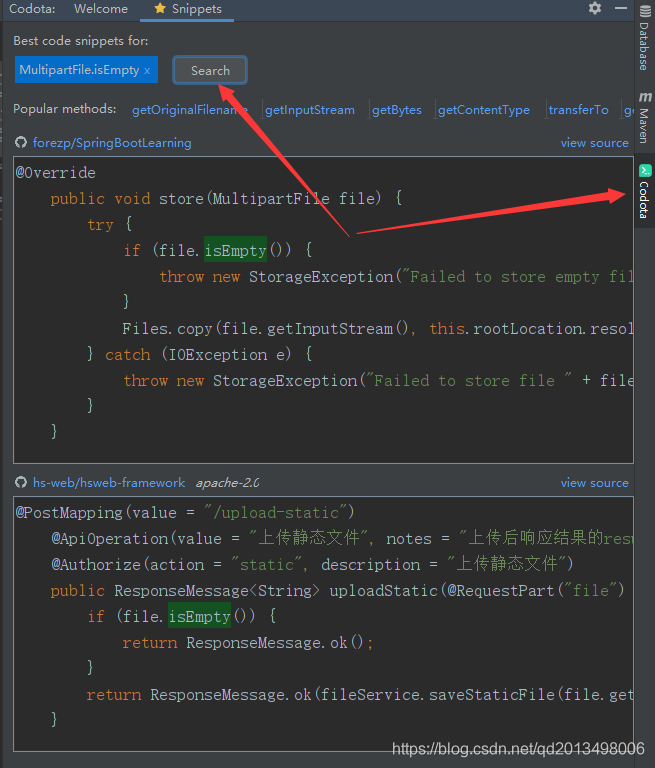Switch to the Snippets tab
This screenshot has width=655, height=768.
point(187,9)
